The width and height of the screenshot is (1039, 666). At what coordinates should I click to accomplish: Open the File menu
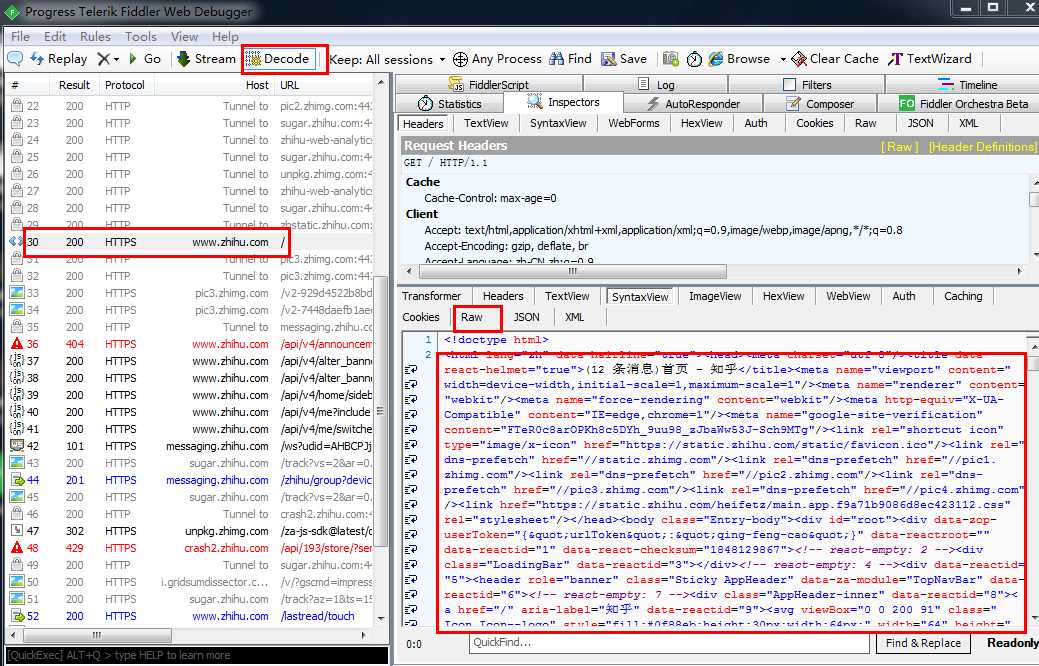[x=21, y=36]
